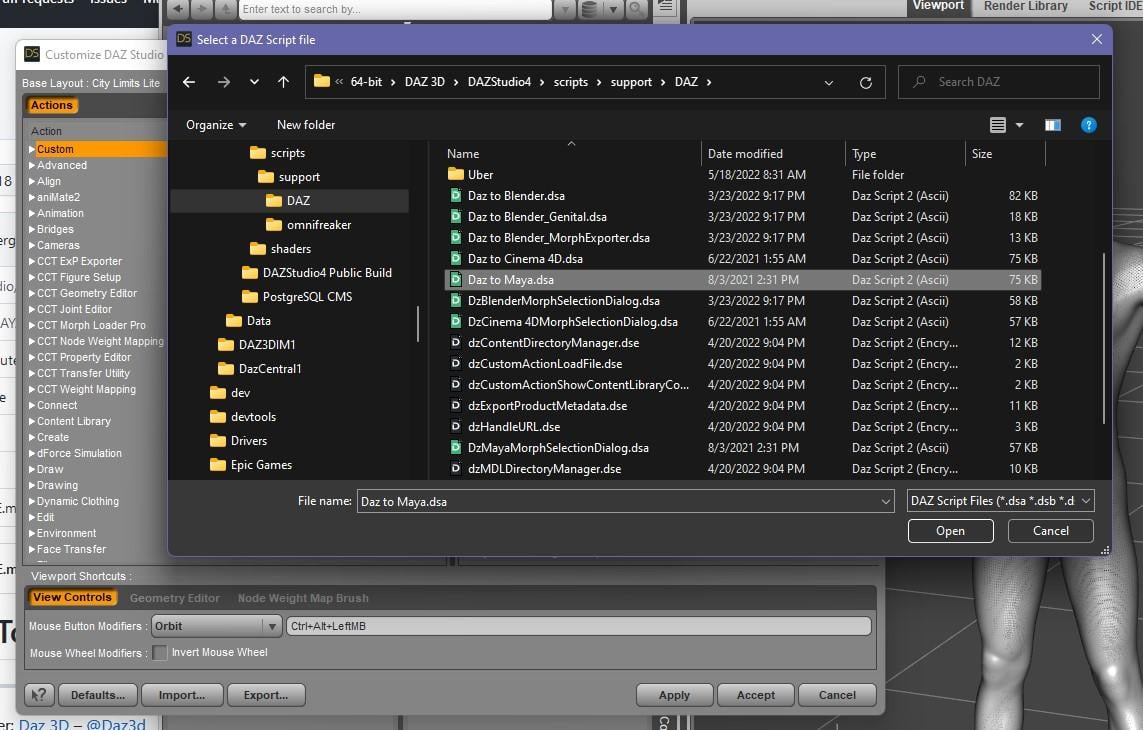This screenshot has height=730, width=1143.
Task: Create a New folder
Action: [306, 125]
